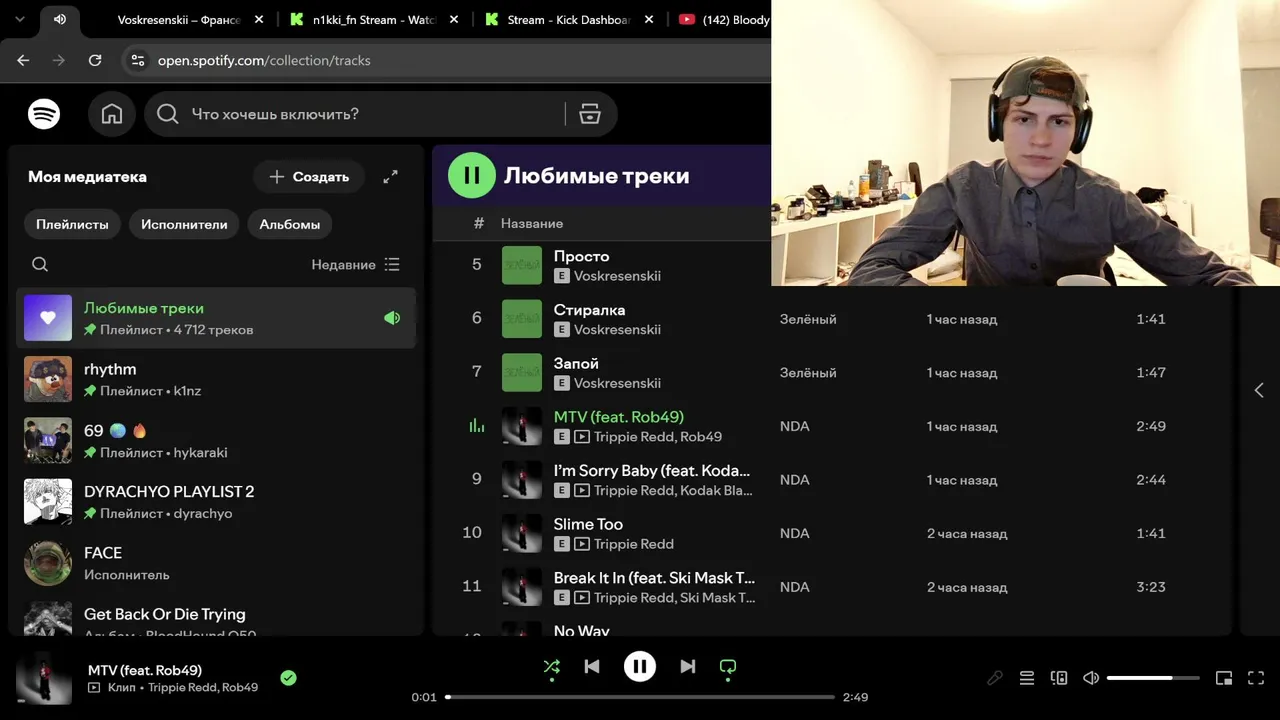Open the DYRACHYO PLAYLIST 2 playlist

216,502
